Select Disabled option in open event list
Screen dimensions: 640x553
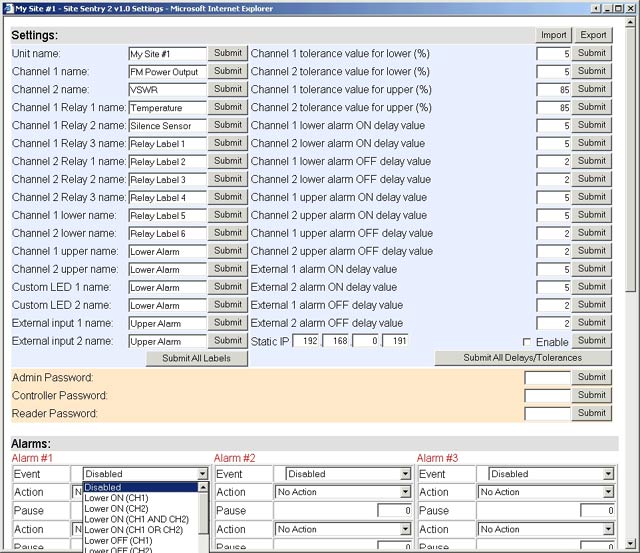click(141, 487)
